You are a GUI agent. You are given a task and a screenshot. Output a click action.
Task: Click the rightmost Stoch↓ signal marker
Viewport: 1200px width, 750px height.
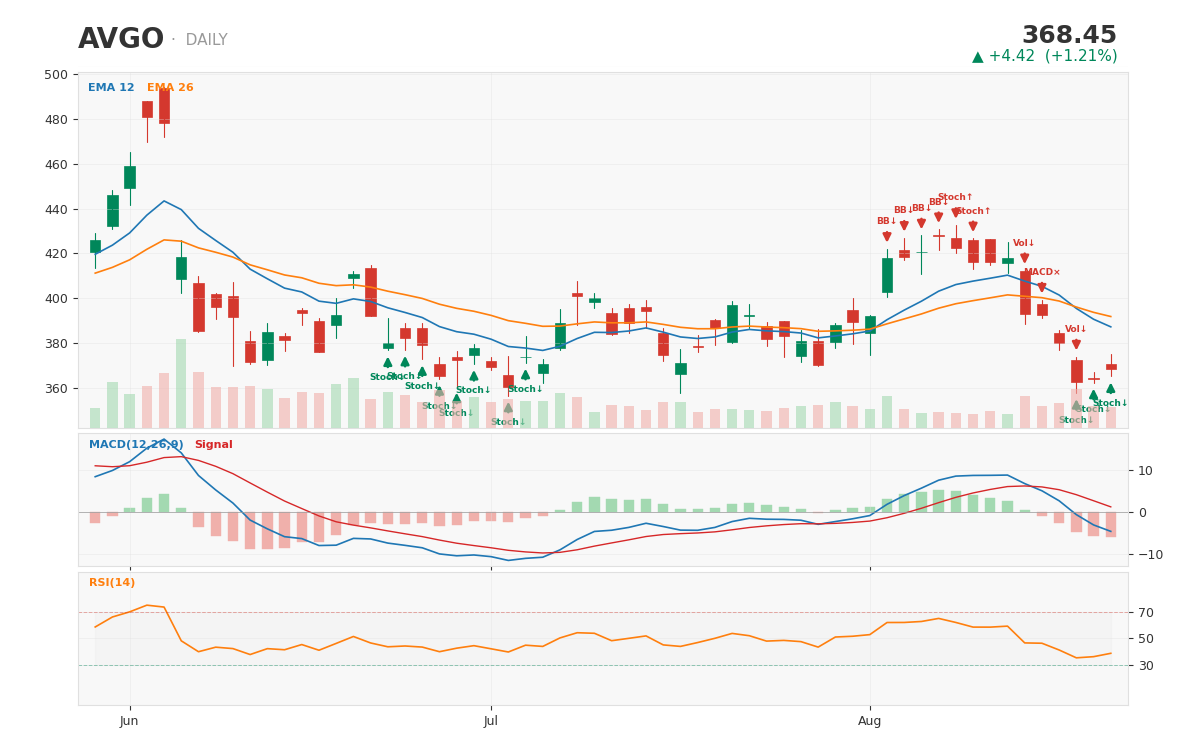click(x=1110, y=403)
